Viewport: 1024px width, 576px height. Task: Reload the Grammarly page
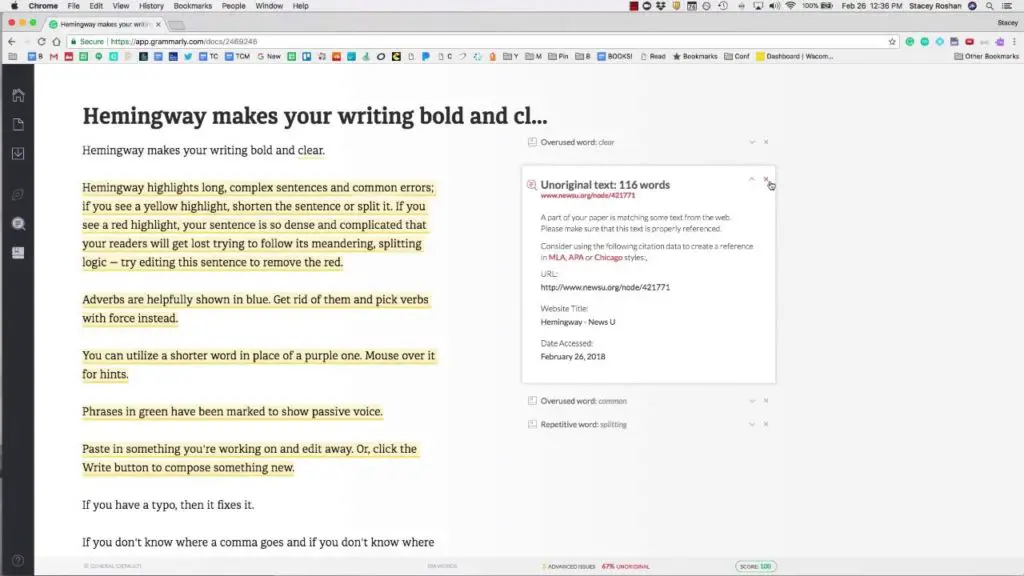(41, 41)
